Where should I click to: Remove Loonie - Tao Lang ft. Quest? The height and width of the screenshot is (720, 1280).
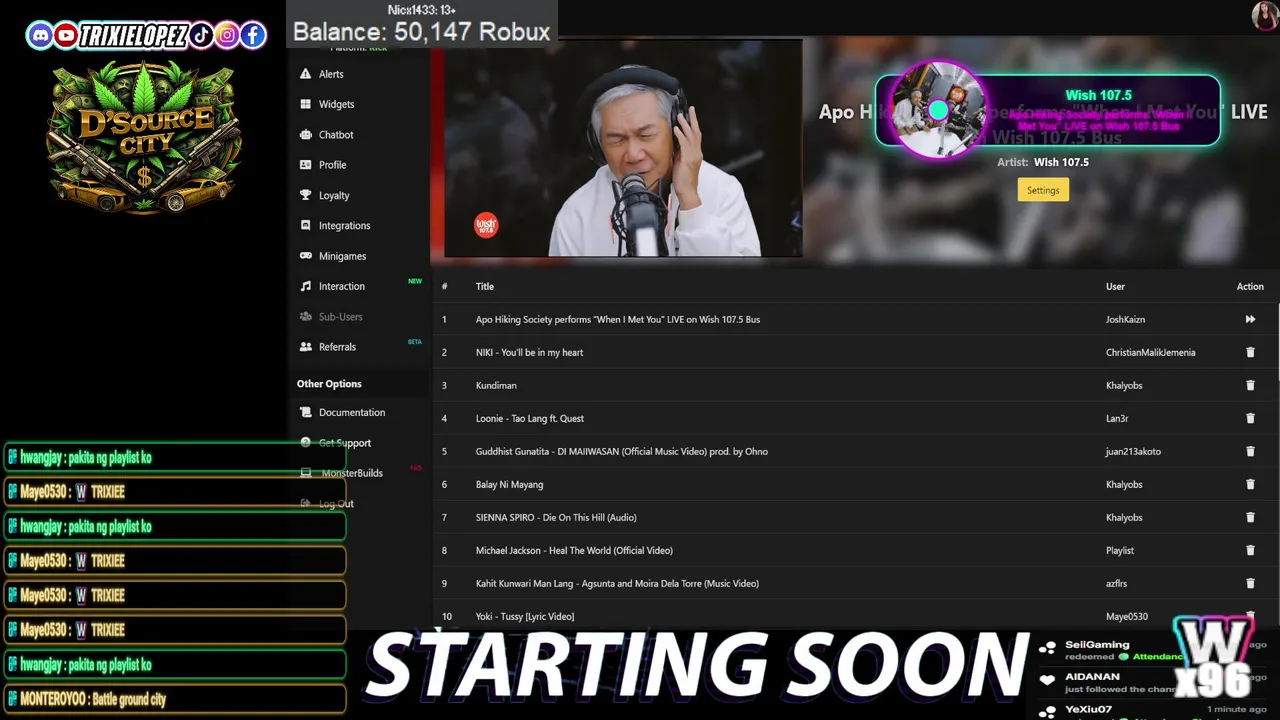[1250, 418]
